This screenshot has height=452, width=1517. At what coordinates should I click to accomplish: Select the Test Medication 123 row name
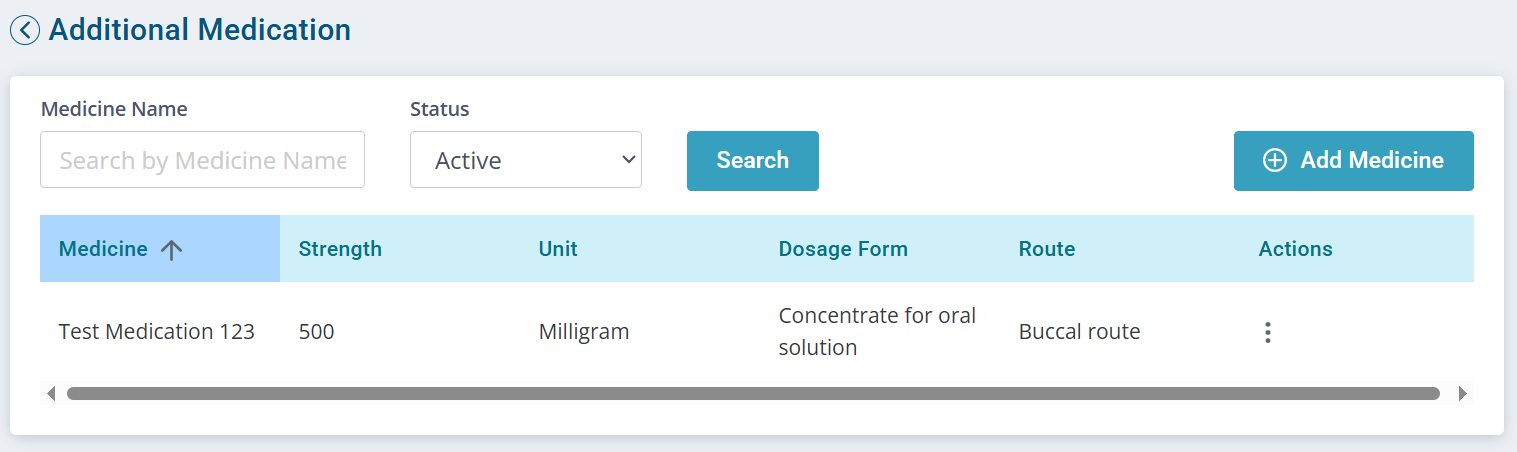[157, 332]
